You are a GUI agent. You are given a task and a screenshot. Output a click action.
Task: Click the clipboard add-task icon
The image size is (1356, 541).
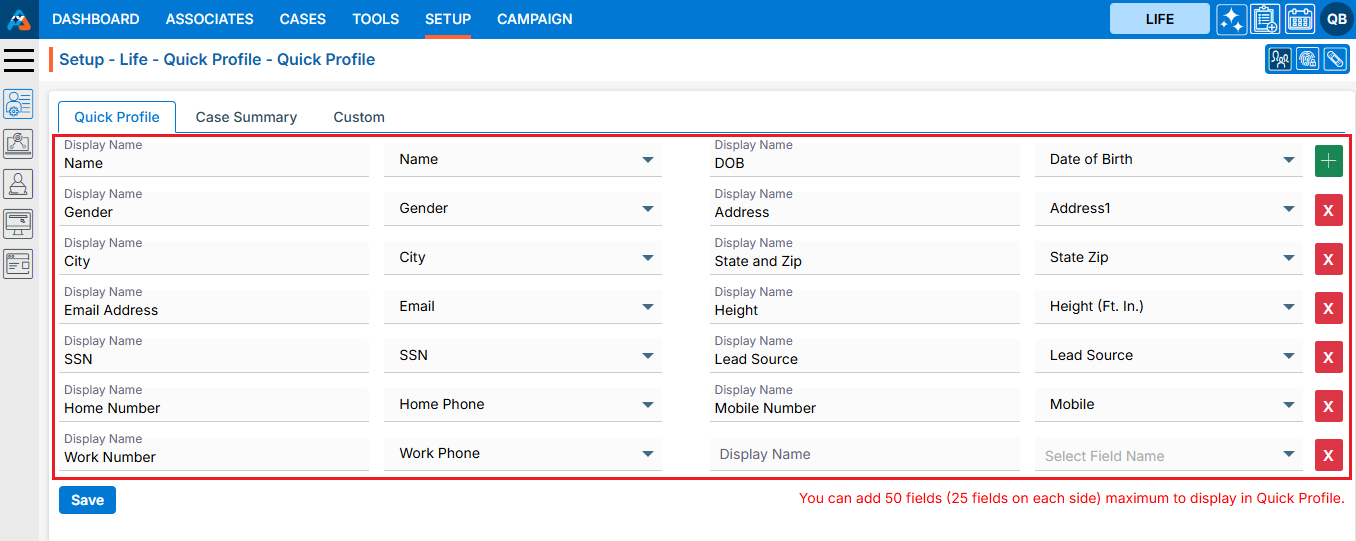(1265, 19)
